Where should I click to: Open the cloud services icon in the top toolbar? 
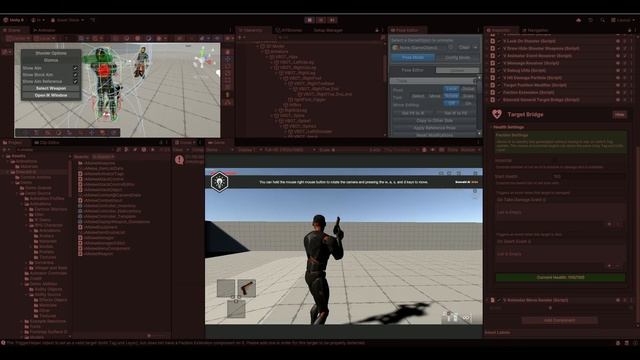[579, 20]
